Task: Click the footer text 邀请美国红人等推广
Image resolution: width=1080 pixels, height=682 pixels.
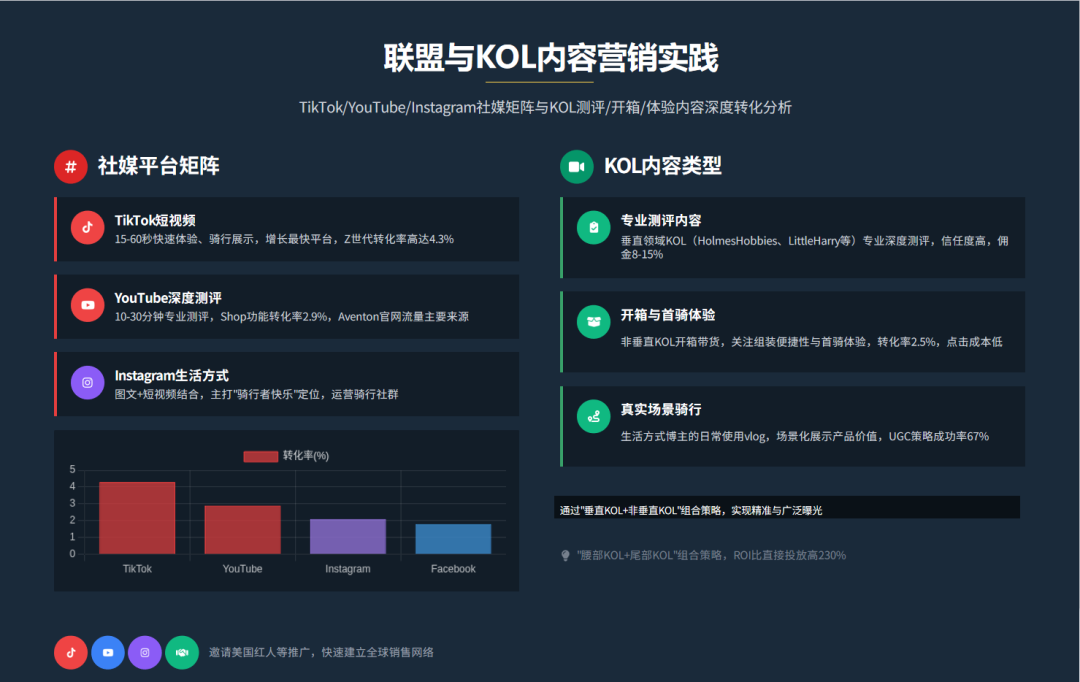Action: point(321,652)
